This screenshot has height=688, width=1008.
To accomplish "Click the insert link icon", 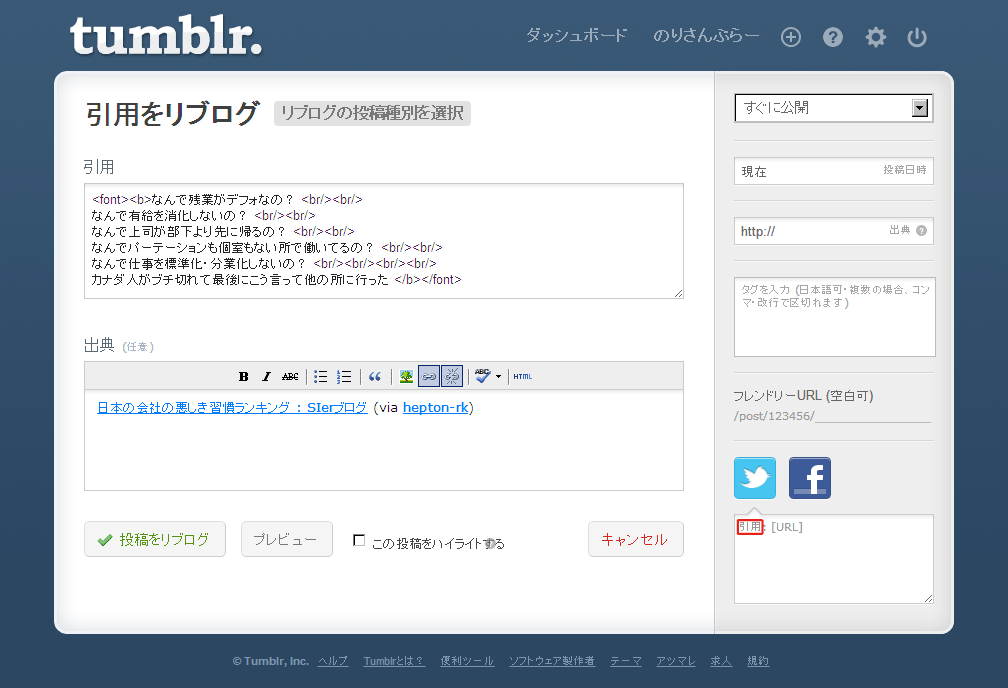I will (x=429, y=376).
